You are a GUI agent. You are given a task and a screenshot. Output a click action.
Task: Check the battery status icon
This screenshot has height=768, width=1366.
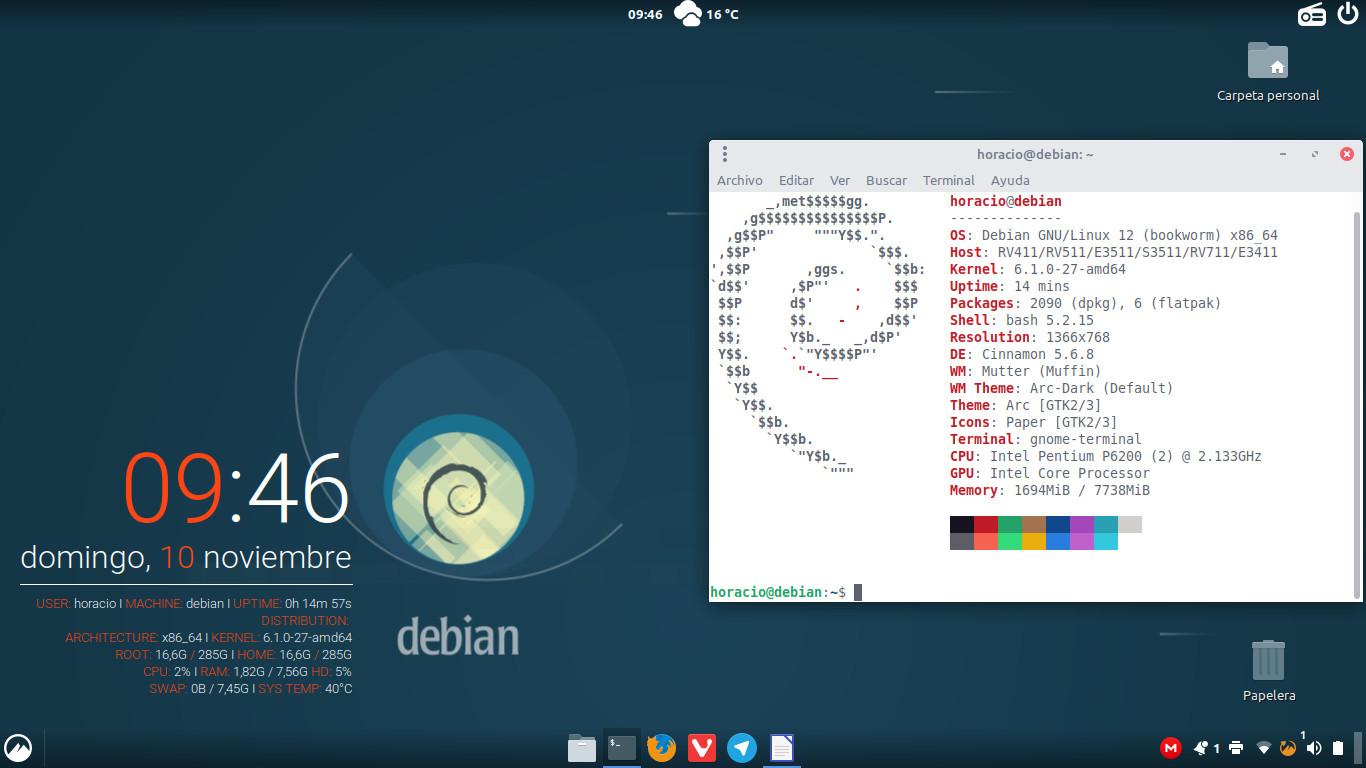pyautogui.click(x=1338, y=747)
